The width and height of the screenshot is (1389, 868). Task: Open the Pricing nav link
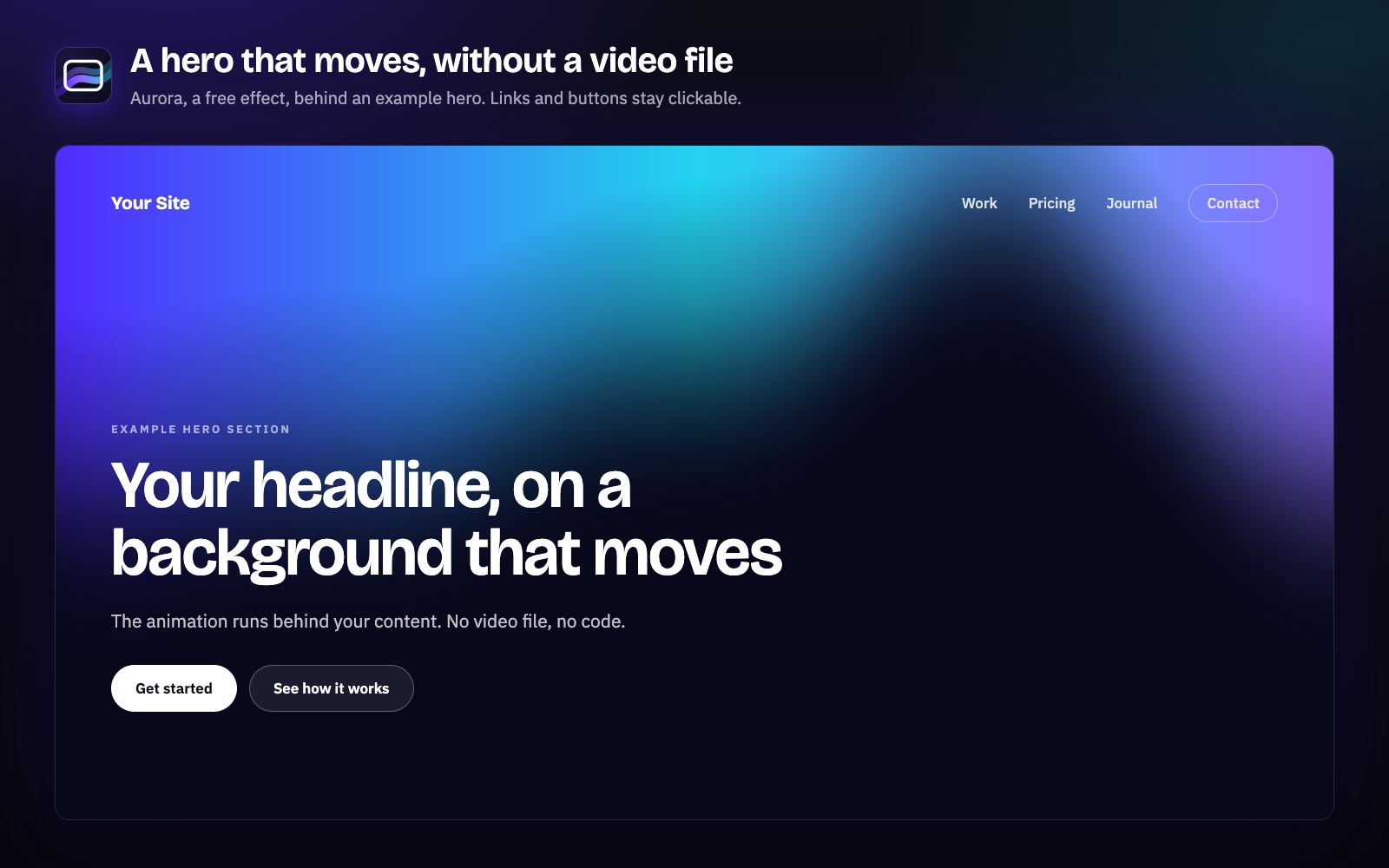[x=1051, y=203]
